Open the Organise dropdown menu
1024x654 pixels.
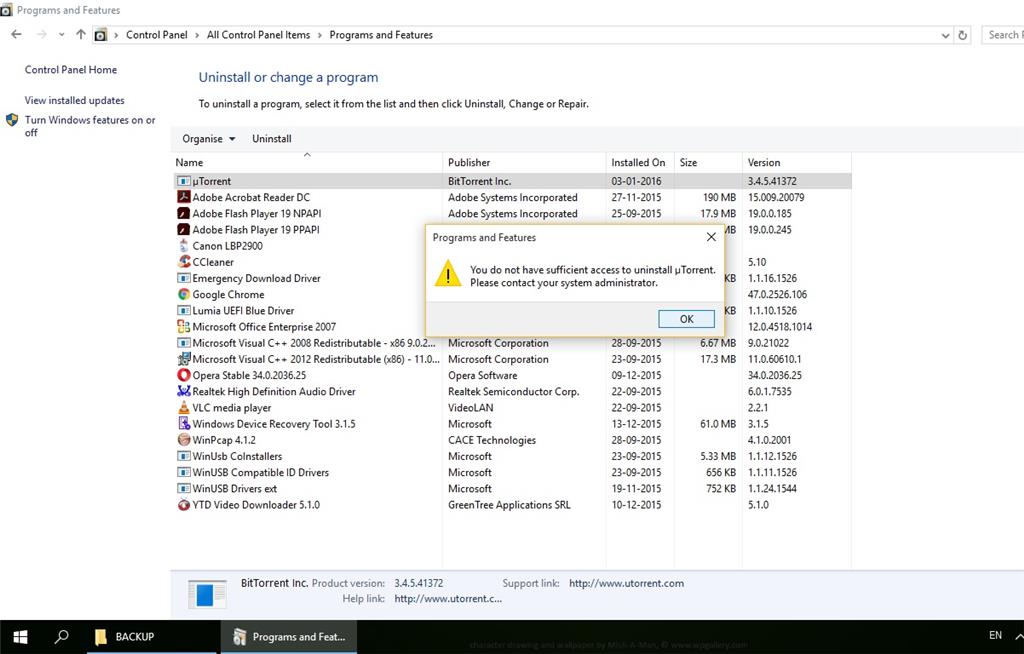[x=208, y=139]
